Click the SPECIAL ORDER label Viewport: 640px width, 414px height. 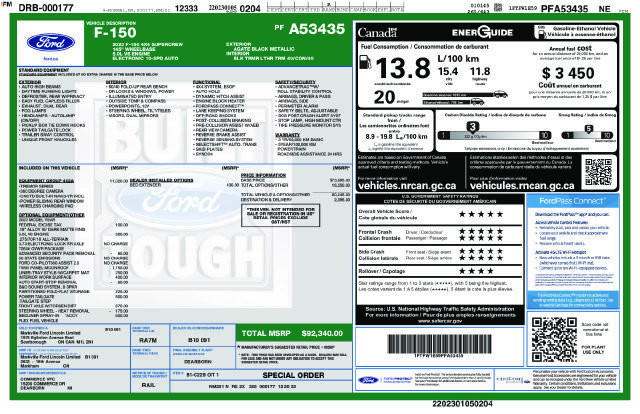coord(293,375)
